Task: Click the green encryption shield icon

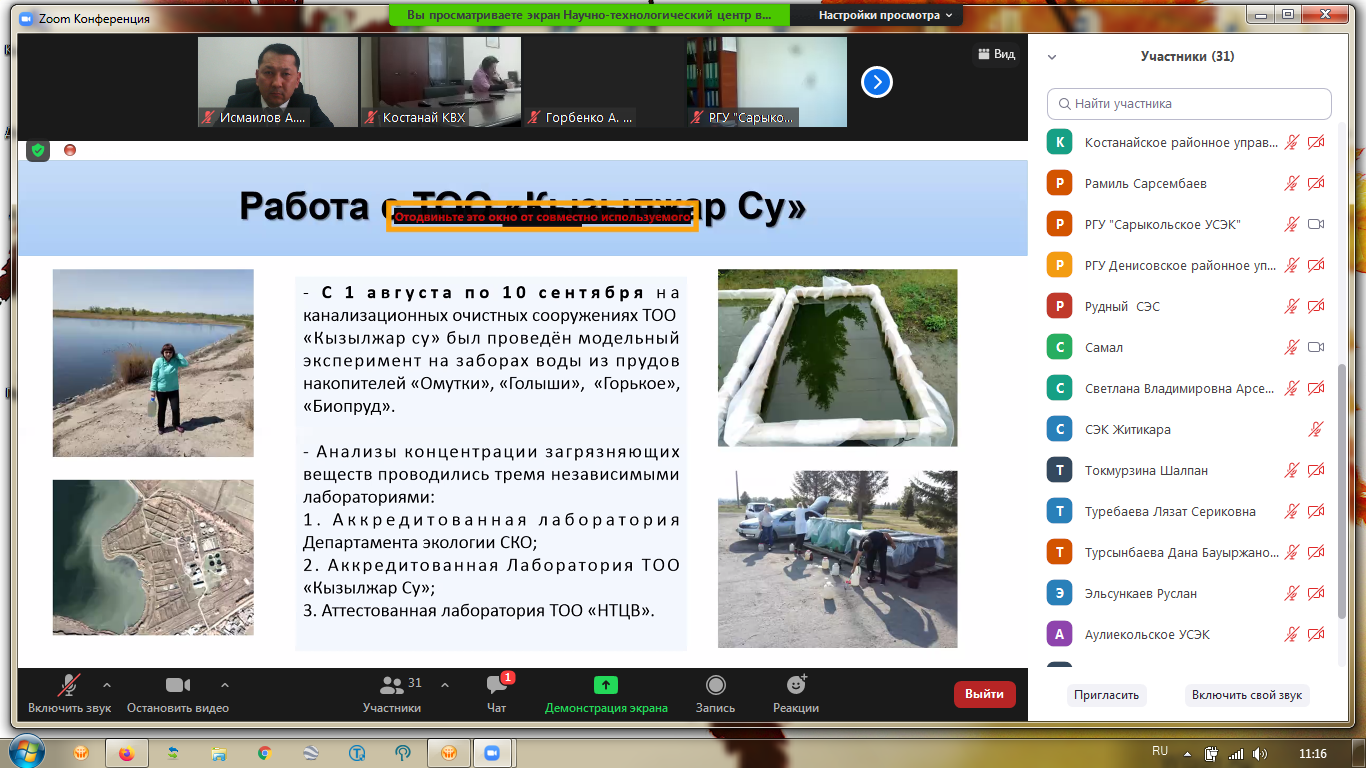Action: [x=38, y=150]
